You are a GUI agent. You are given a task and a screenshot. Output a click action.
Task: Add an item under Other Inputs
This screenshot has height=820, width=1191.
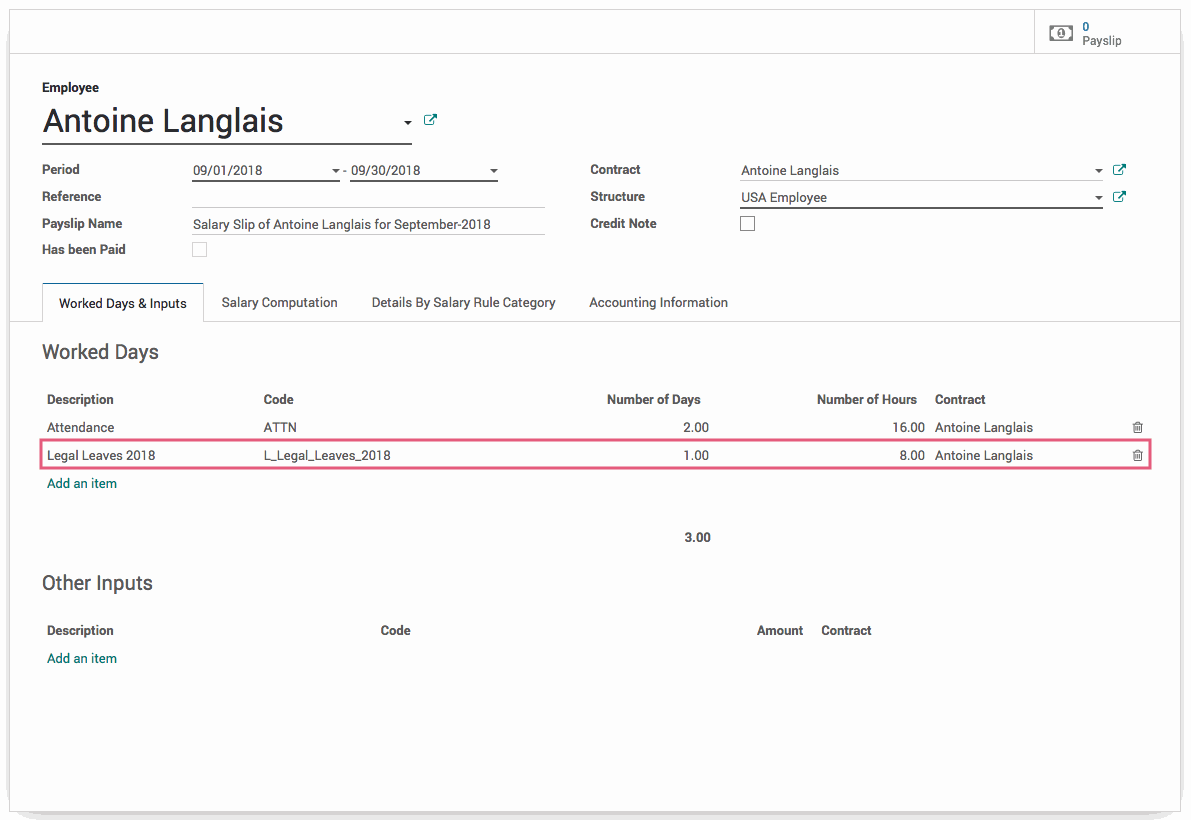click(x=82, y=658)
